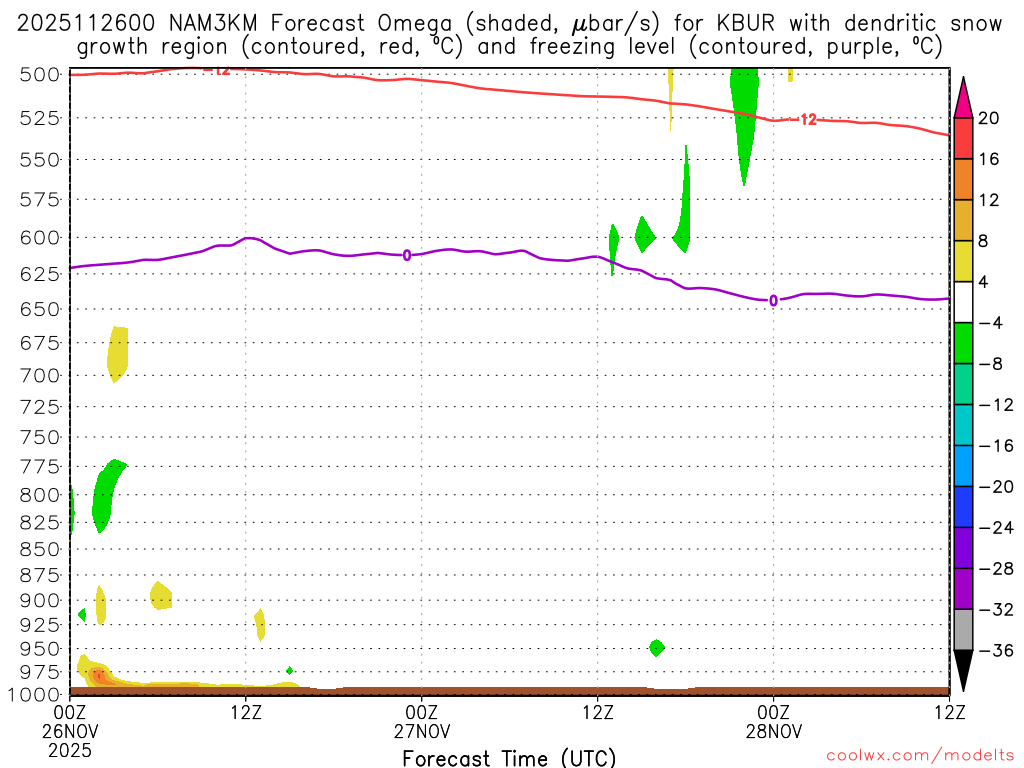The width and height of the screenshot is (1024, 768).
Task: Click the colorbar tick label -32
Action: 996,609
